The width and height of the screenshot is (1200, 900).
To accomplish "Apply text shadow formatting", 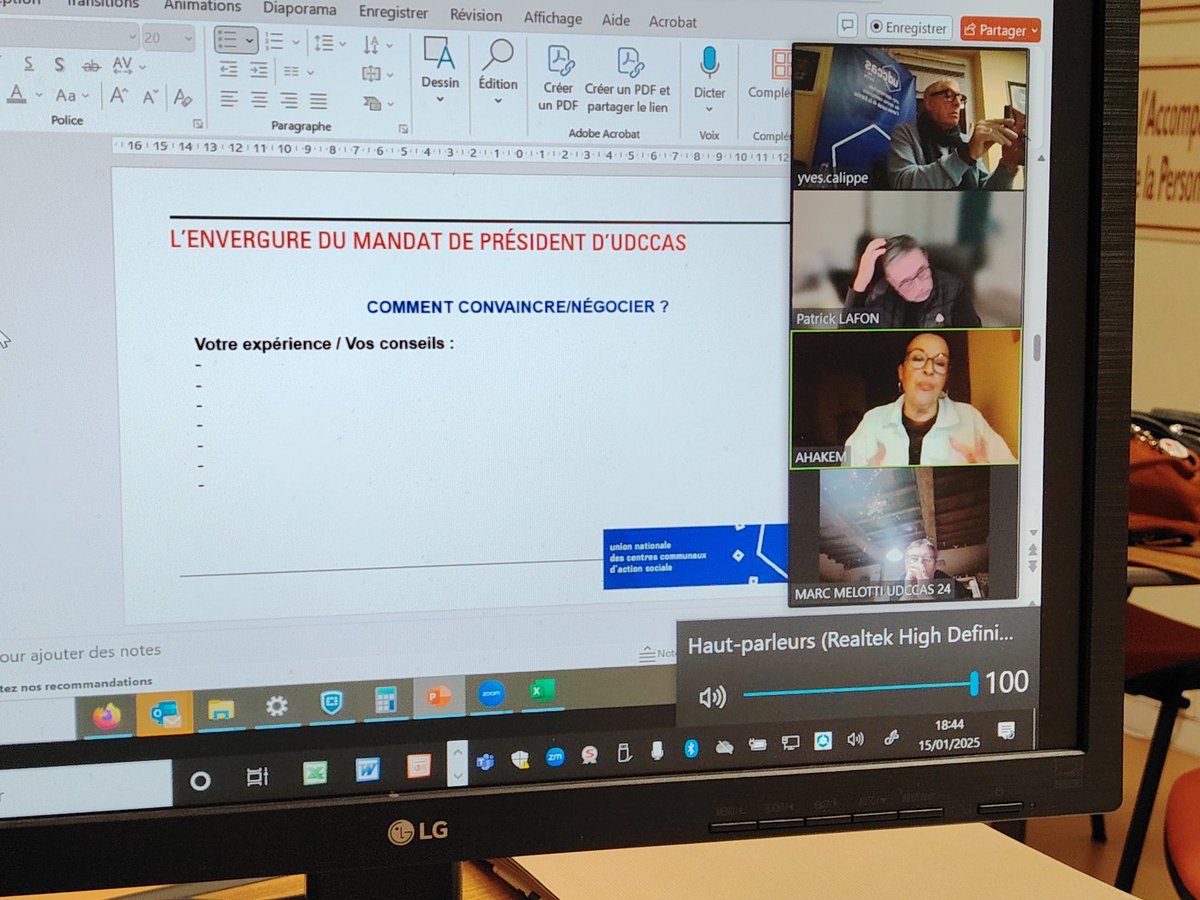I will coord(60,64).
